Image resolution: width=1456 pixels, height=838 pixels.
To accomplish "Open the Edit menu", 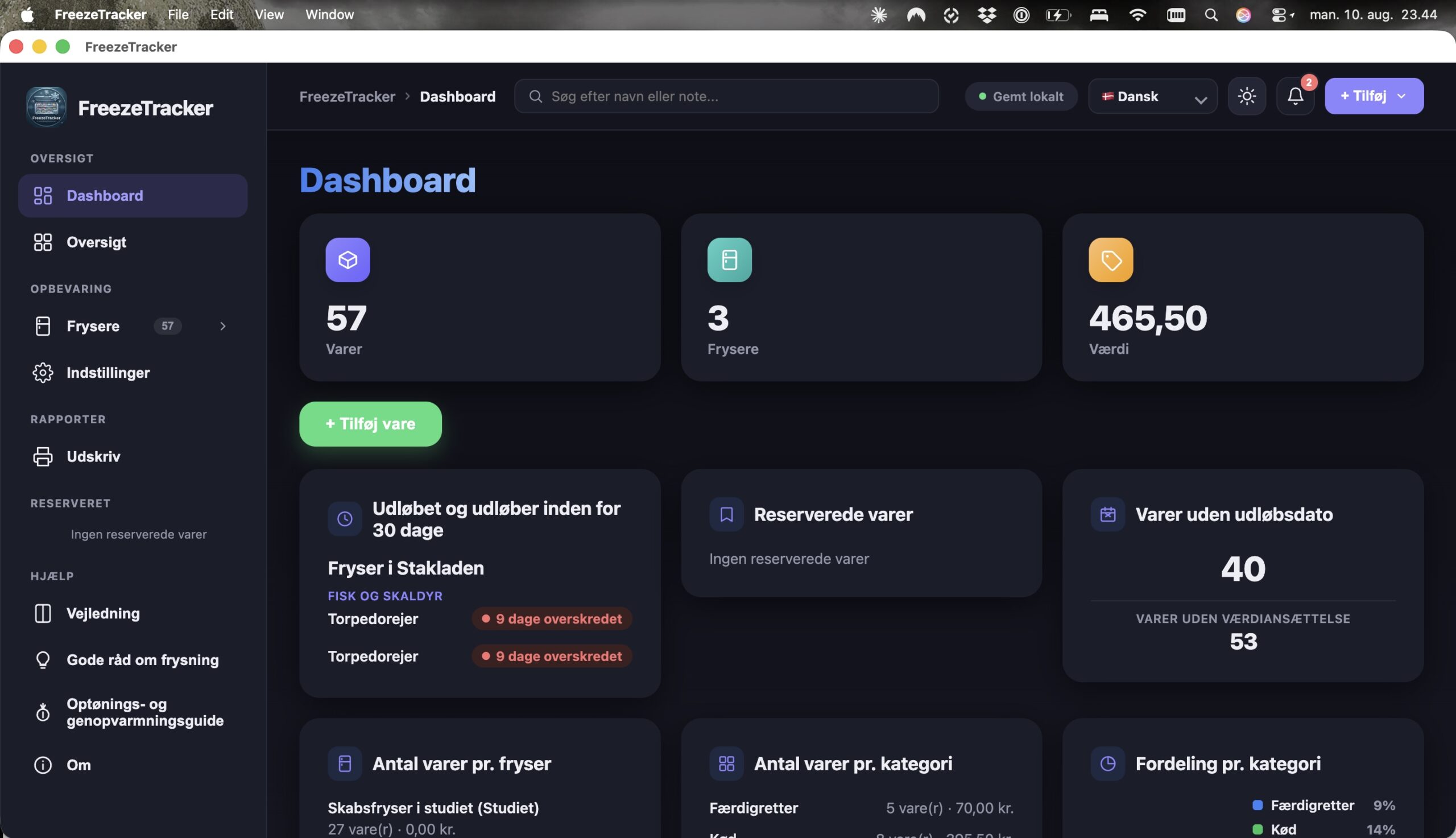I will [x=221, y=14].
